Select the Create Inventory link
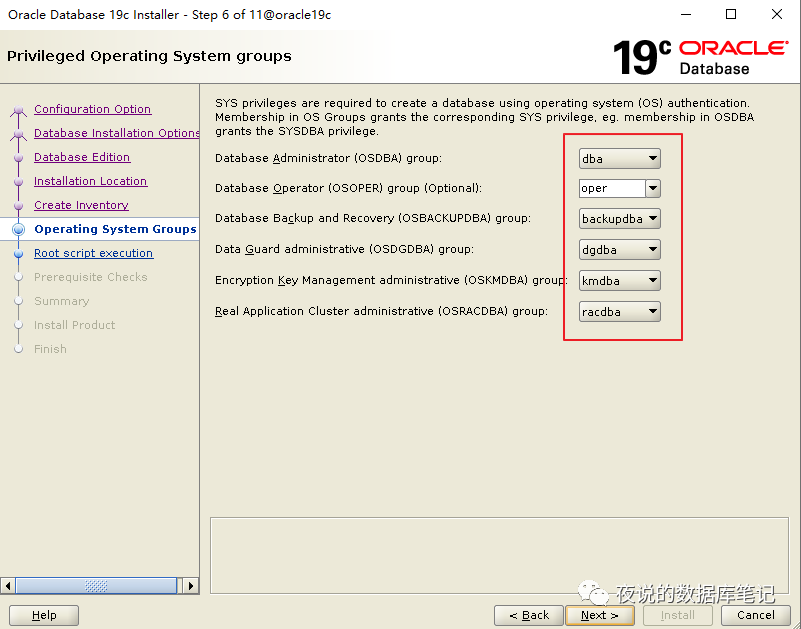 pos(81,205)
